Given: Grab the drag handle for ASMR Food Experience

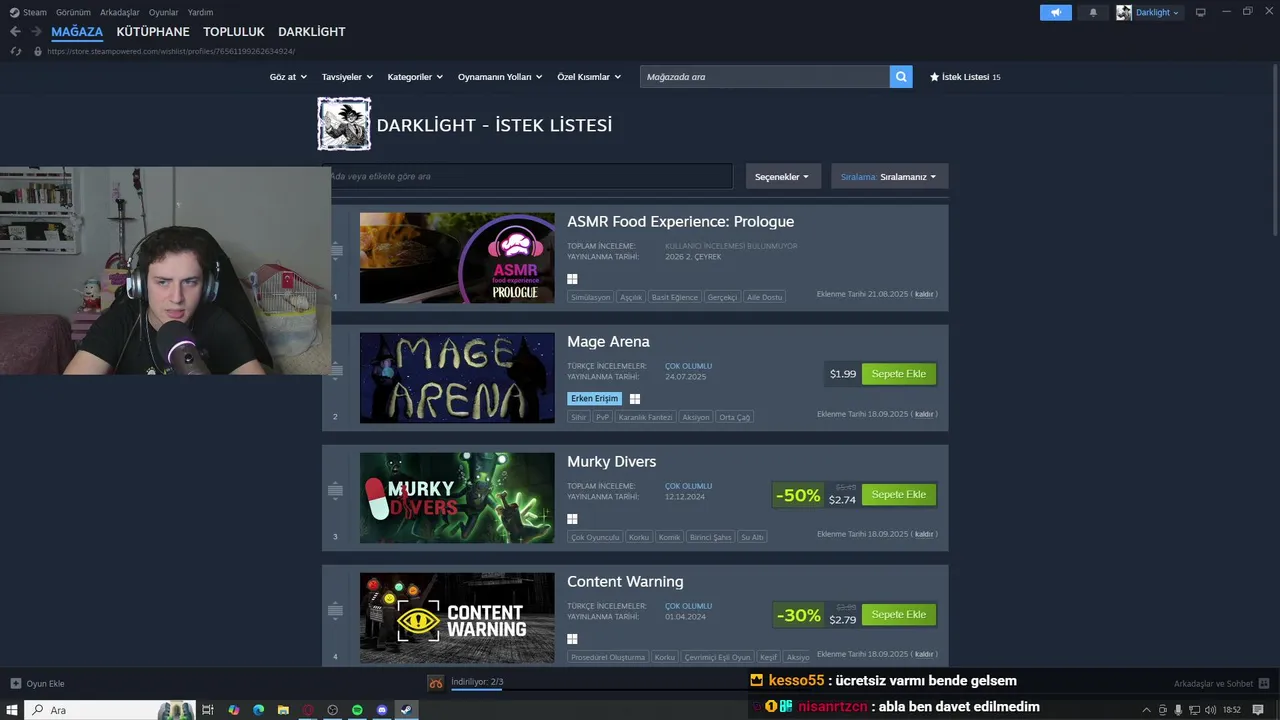Looking at the screenshot, I should [x=336, y=250].
